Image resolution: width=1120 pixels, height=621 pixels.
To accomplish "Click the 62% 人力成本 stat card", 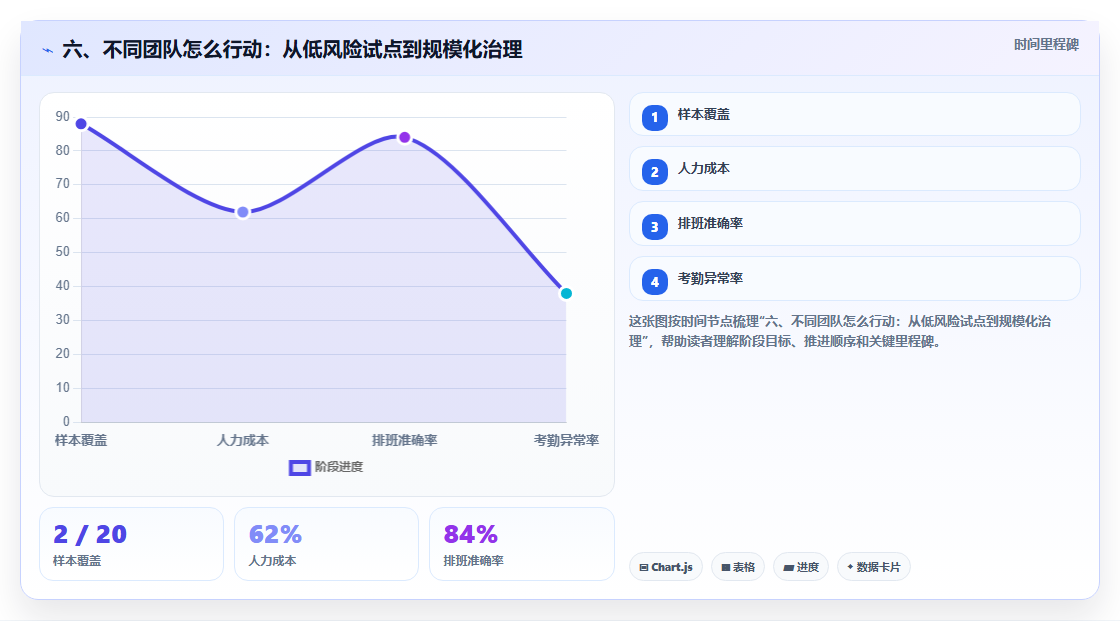I will pos(326,545).
